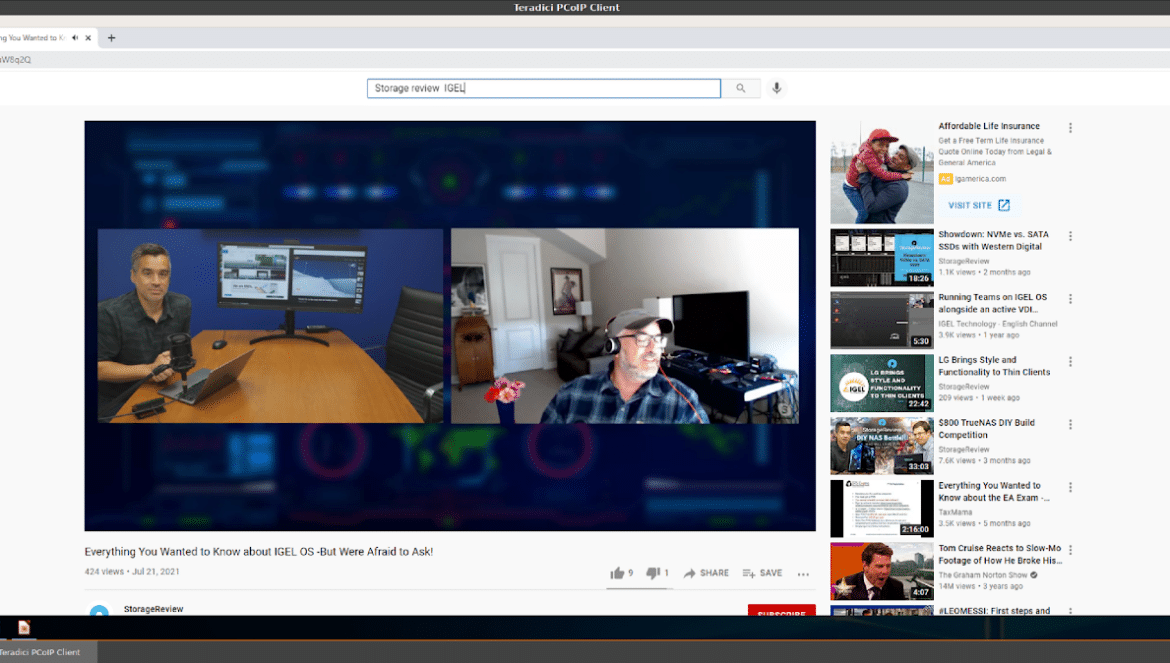Play the NVMe vs. SATA SSDs thumbnail

click(882, 257)
